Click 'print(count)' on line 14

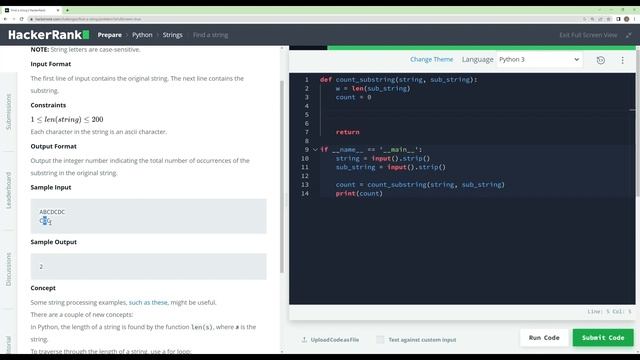[359, 193]
